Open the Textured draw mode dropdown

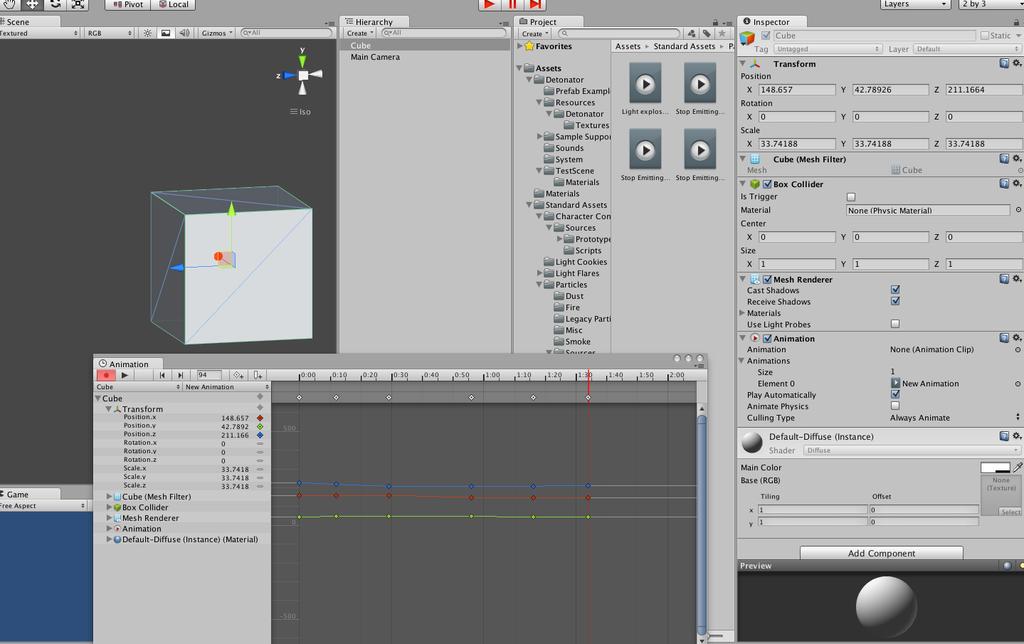pos(39,33)
